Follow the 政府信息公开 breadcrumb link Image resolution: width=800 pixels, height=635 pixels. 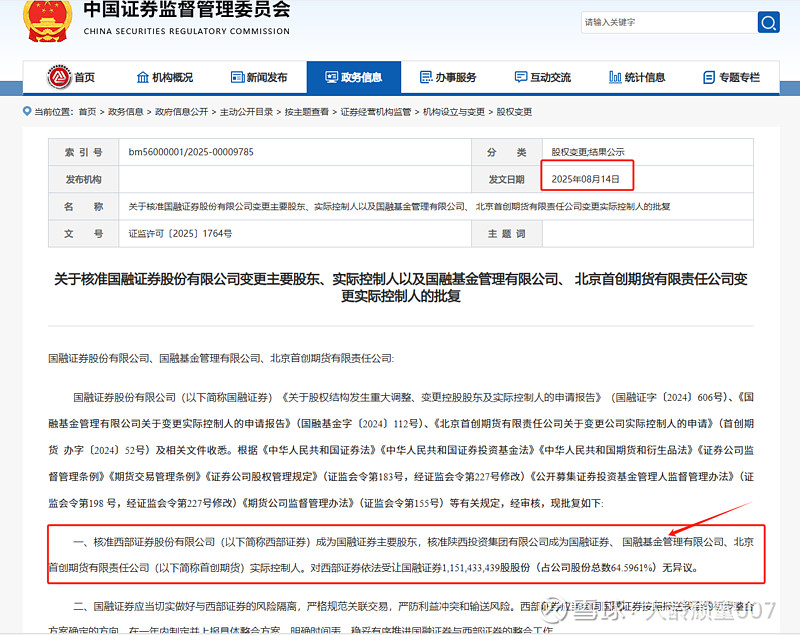tap(181, 112)
